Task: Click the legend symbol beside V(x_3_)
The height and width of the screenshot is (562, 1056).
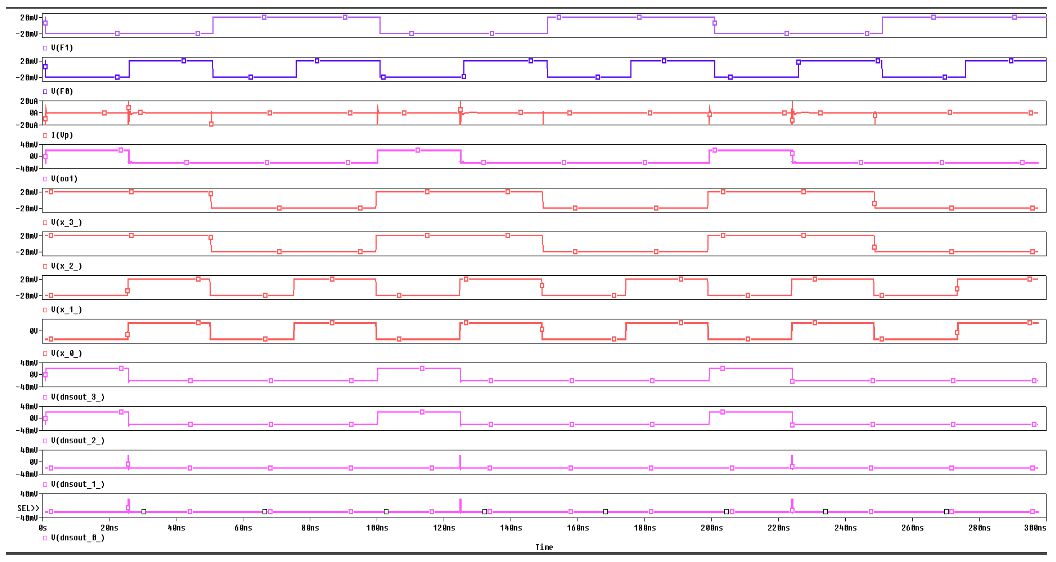Action: [45, 222]
